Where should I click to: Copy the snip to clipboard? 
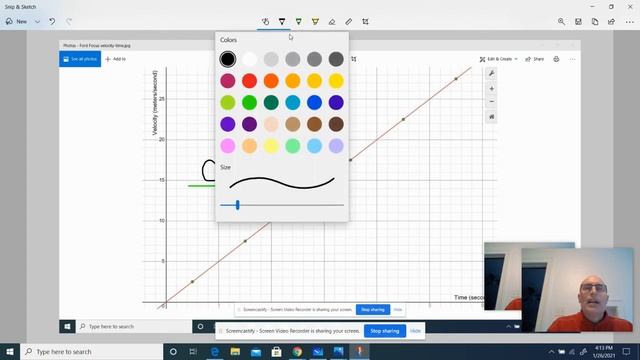[595, 22]
